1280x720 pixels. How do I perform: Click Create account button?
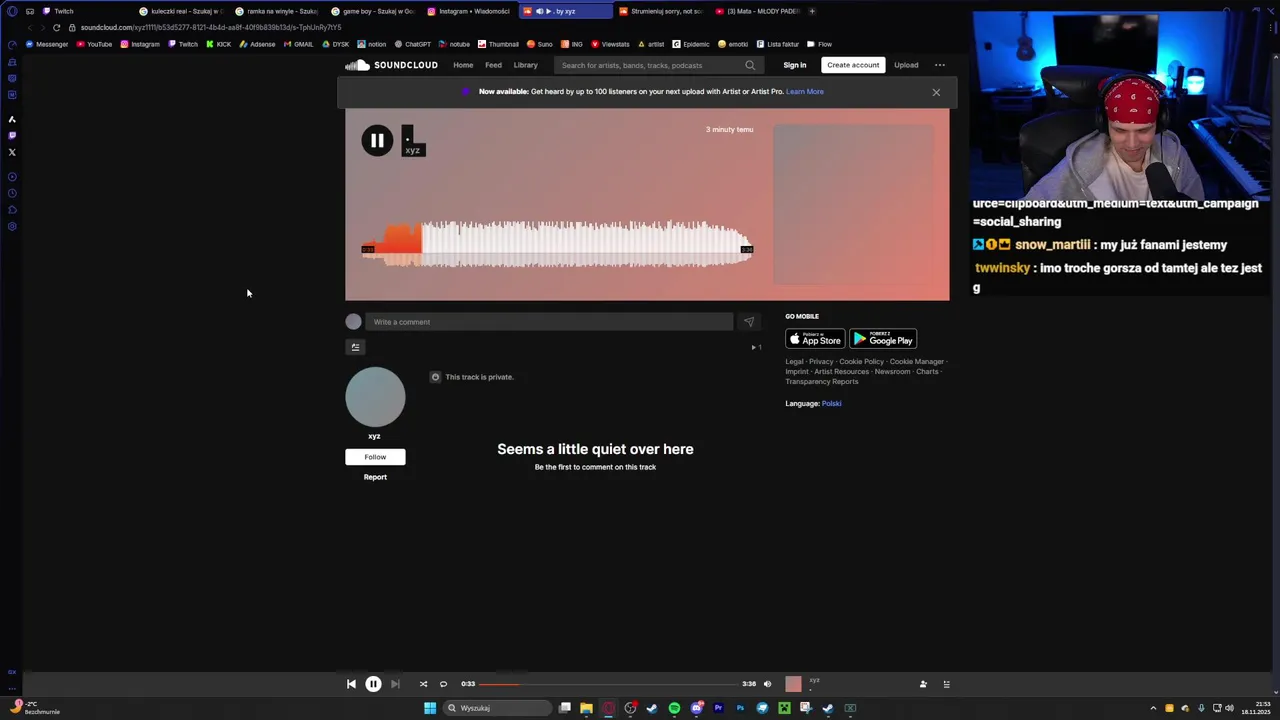[x=853, y=65]
